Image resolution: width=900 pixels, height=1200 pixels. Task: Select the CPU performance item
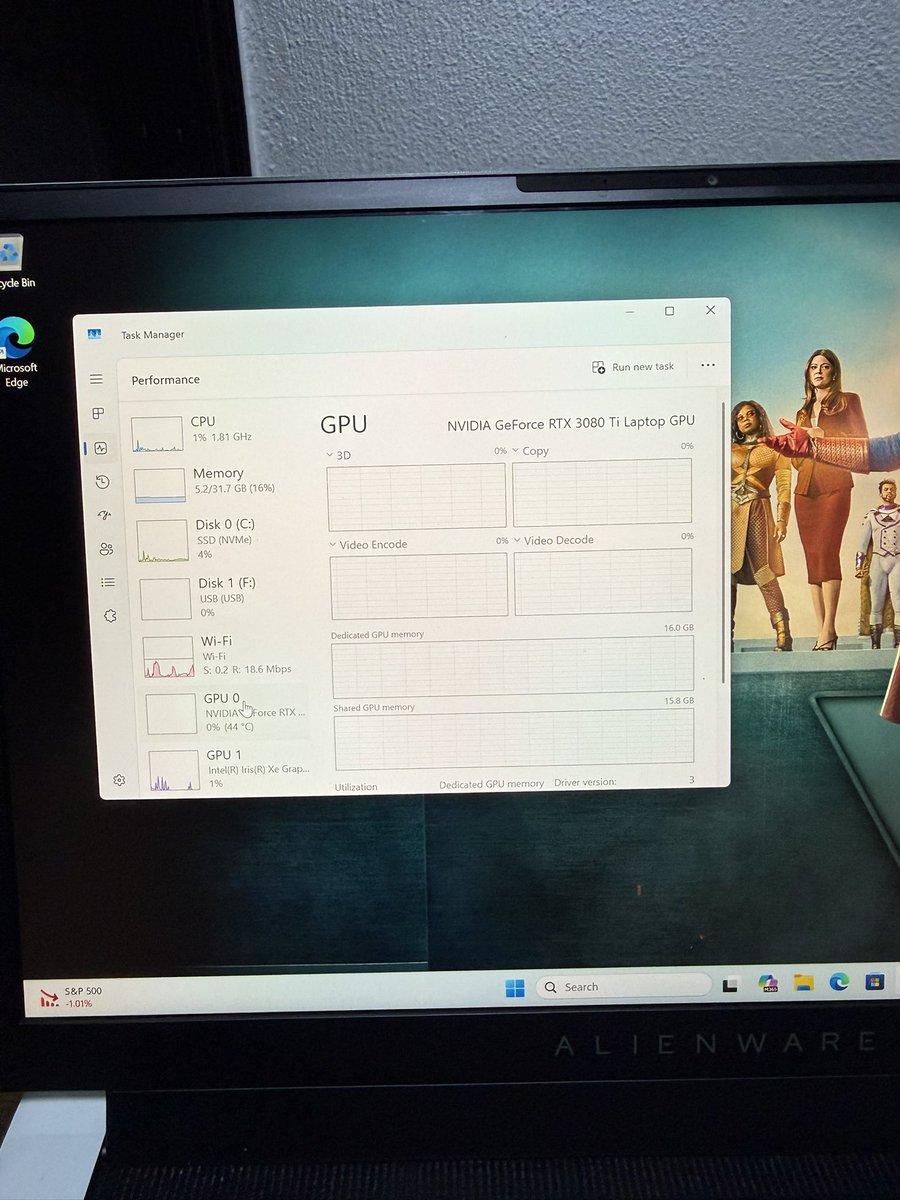(x=215, y=431)
